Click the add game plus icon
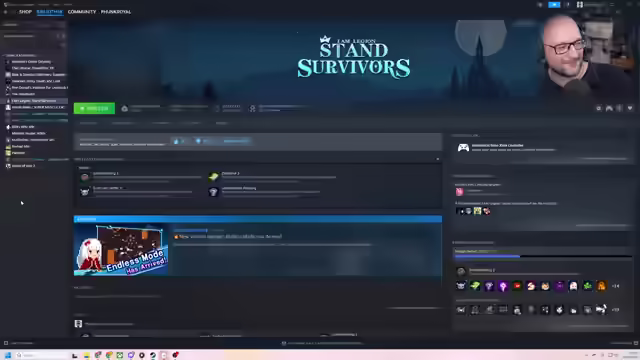The height and width of the screenshot is (360, 640). tap(6, 343)
